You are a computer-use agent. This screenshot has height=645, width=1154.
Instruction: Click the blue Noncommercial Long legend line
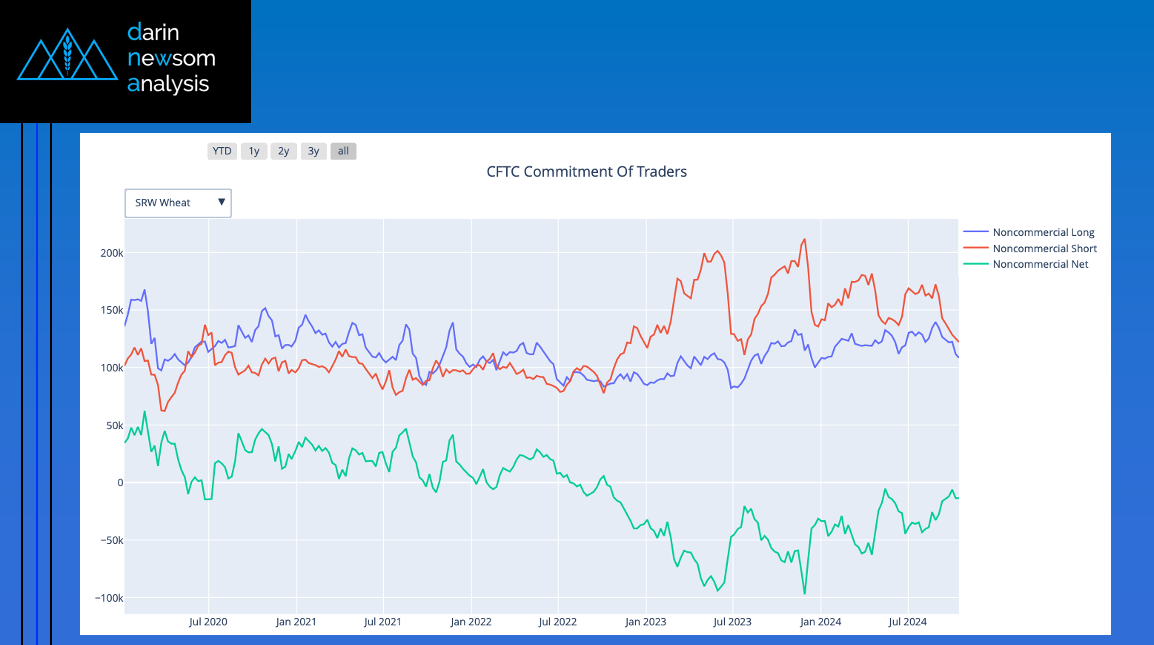click(973, 232)
